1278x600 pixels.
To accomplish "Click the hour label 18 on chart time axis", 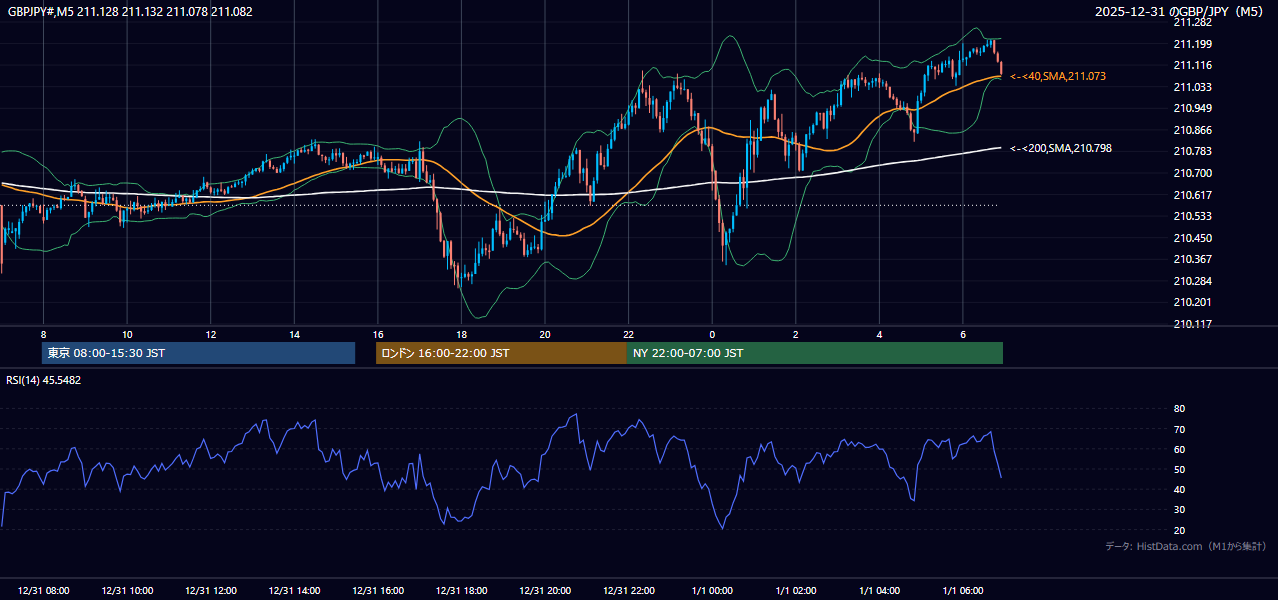I will click(461, 334).
